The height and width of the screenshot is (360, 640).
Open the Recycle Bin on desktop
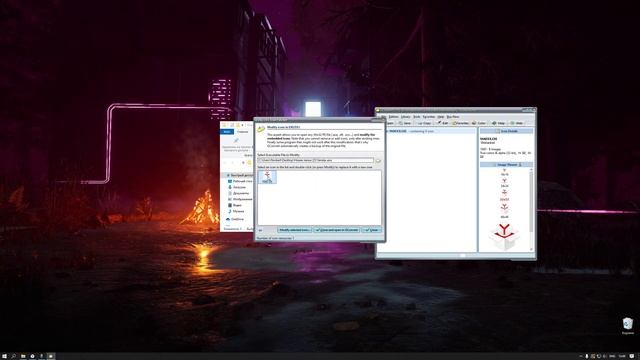coord(628,326)
